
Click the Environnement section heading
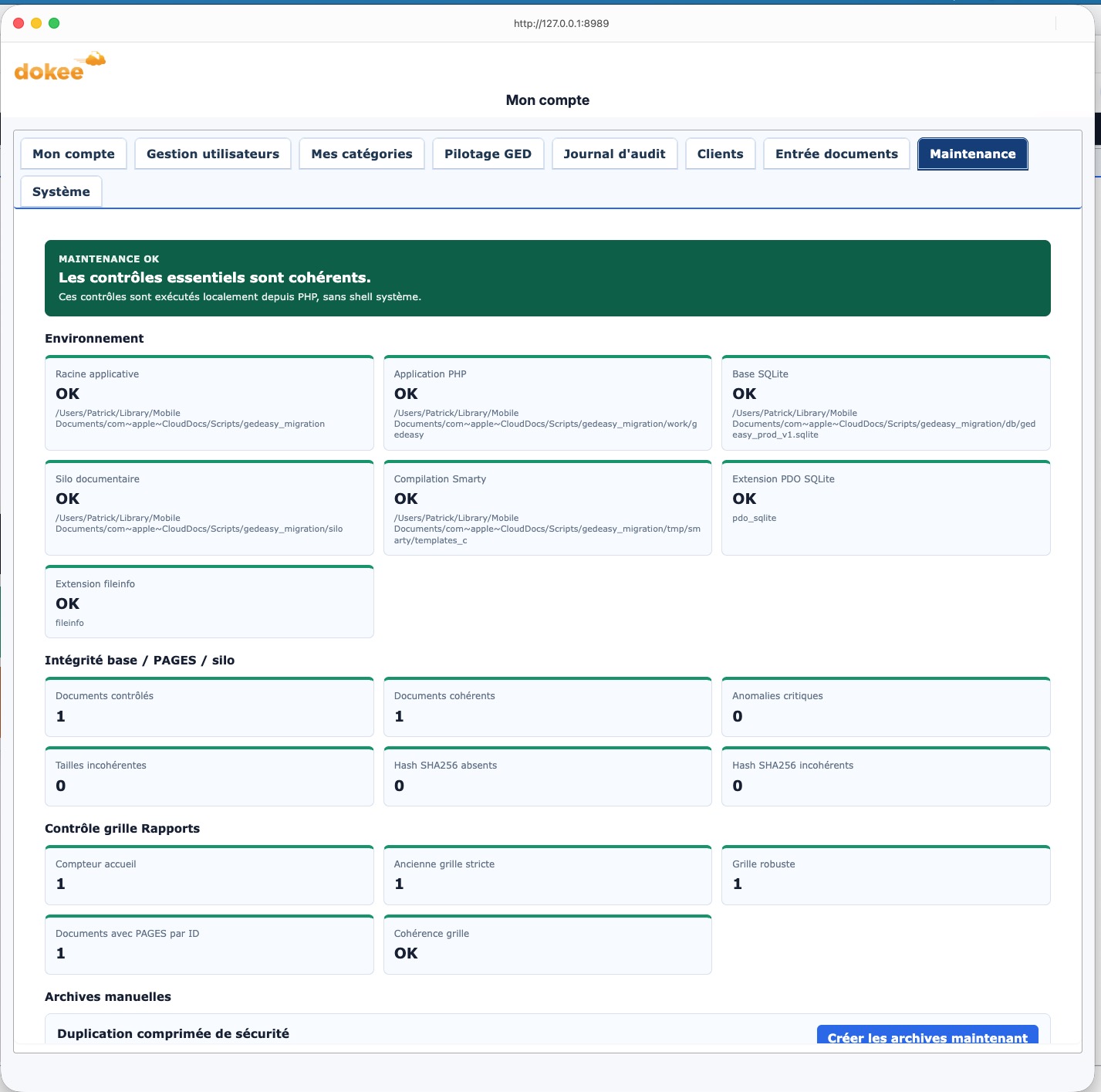click(94, 338)
